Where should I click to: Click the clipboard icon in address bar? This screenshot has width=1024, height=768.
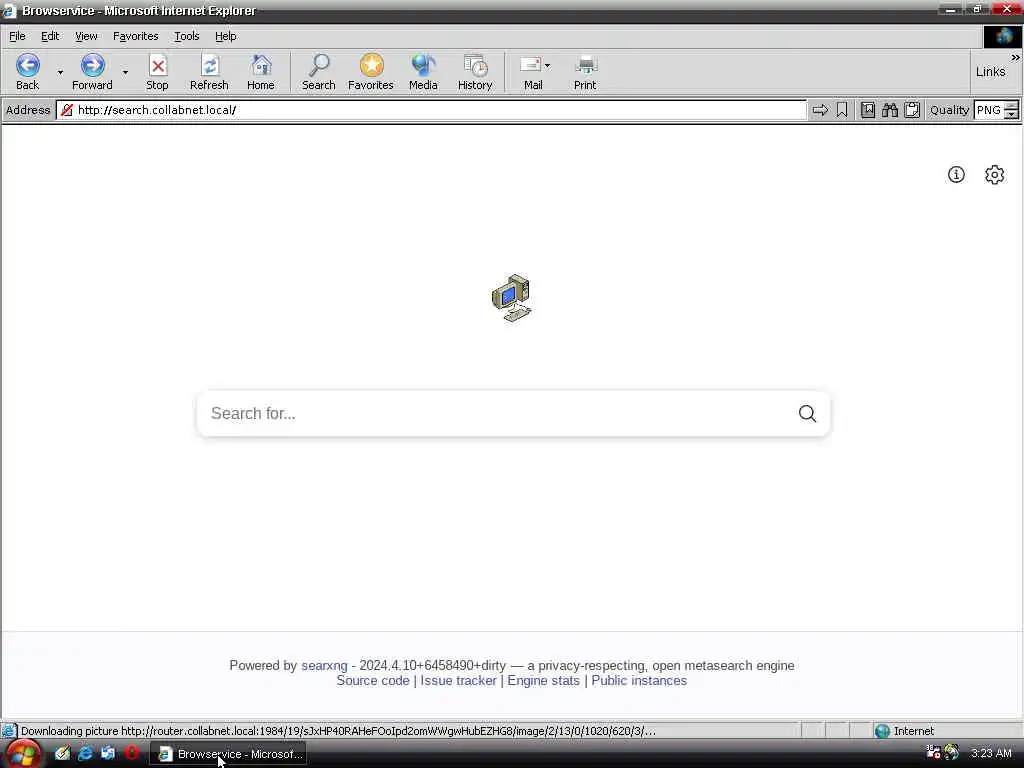(912, 110)
